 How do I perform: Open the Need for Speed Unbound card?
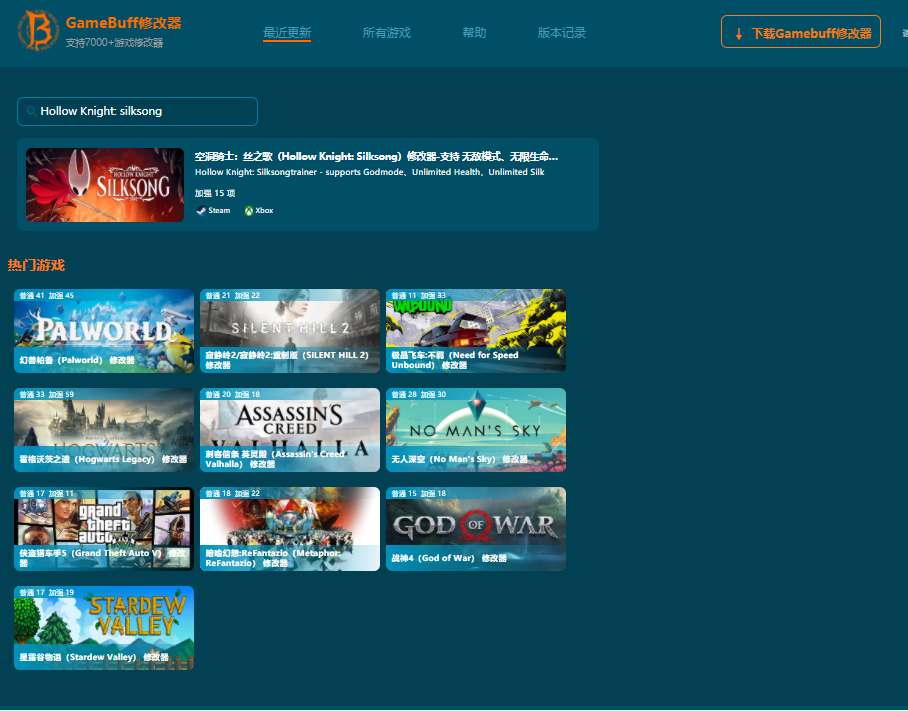[x=475, y=331]
